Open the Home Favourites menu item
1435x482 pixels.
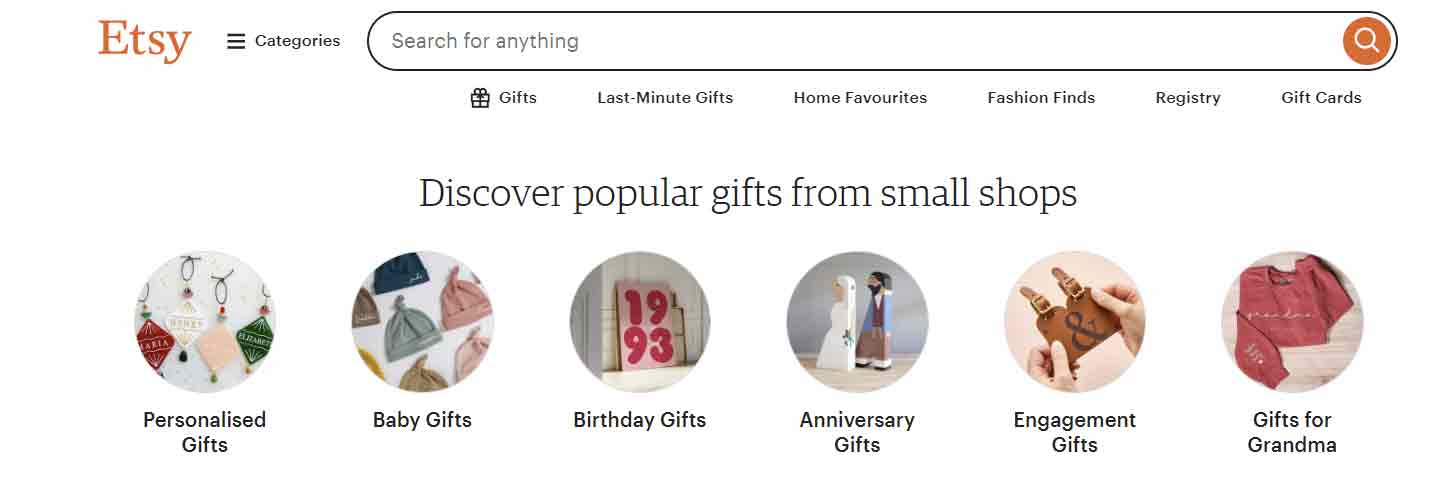click(x=860, y=98)
